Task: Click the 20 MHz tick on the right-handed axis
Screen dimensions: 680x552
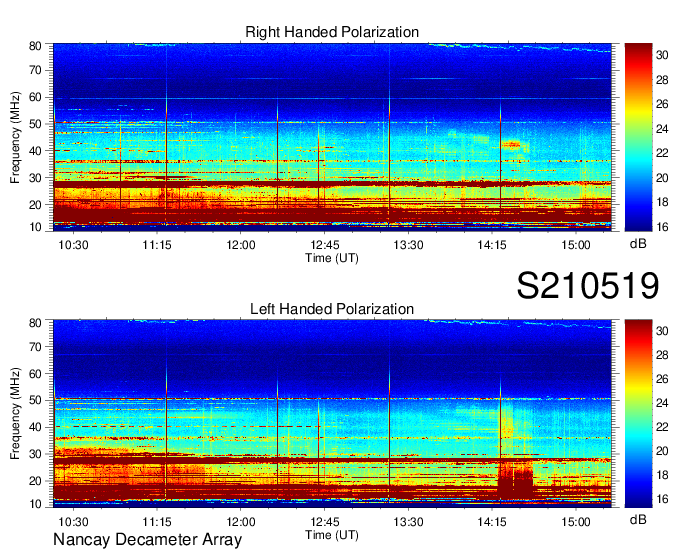Action: 35,205
